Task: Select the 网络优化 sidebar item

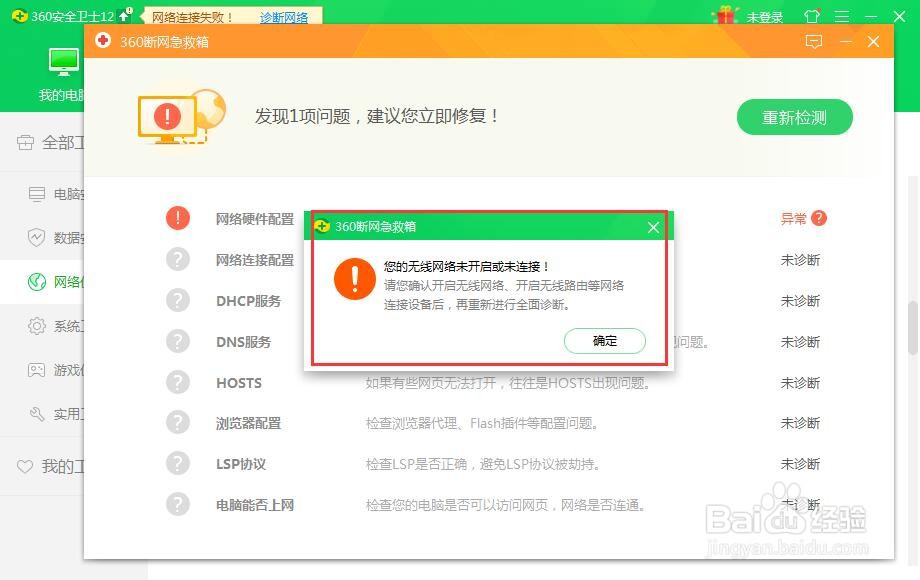Action: coord(56,282)
